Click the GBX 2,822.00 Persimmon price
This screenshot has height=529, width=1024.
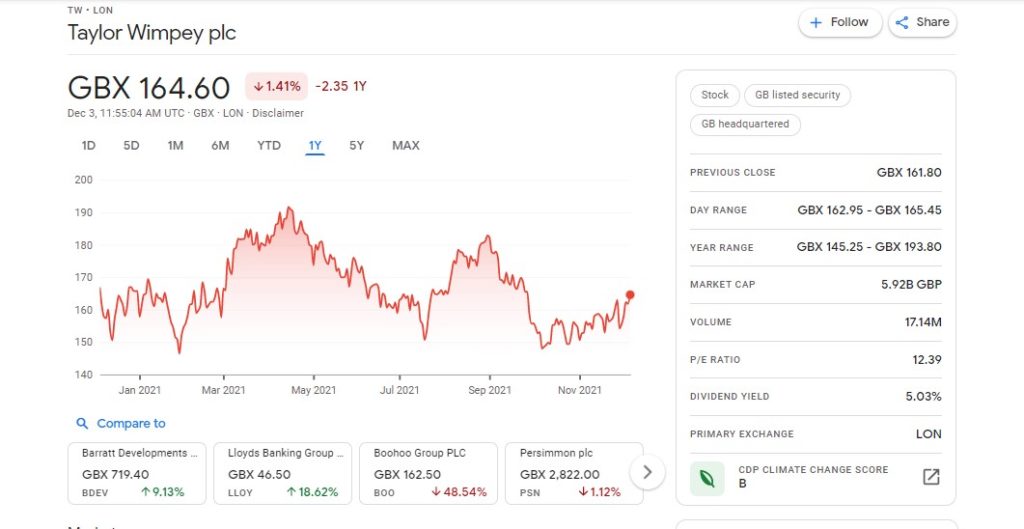tap(560, 475)
